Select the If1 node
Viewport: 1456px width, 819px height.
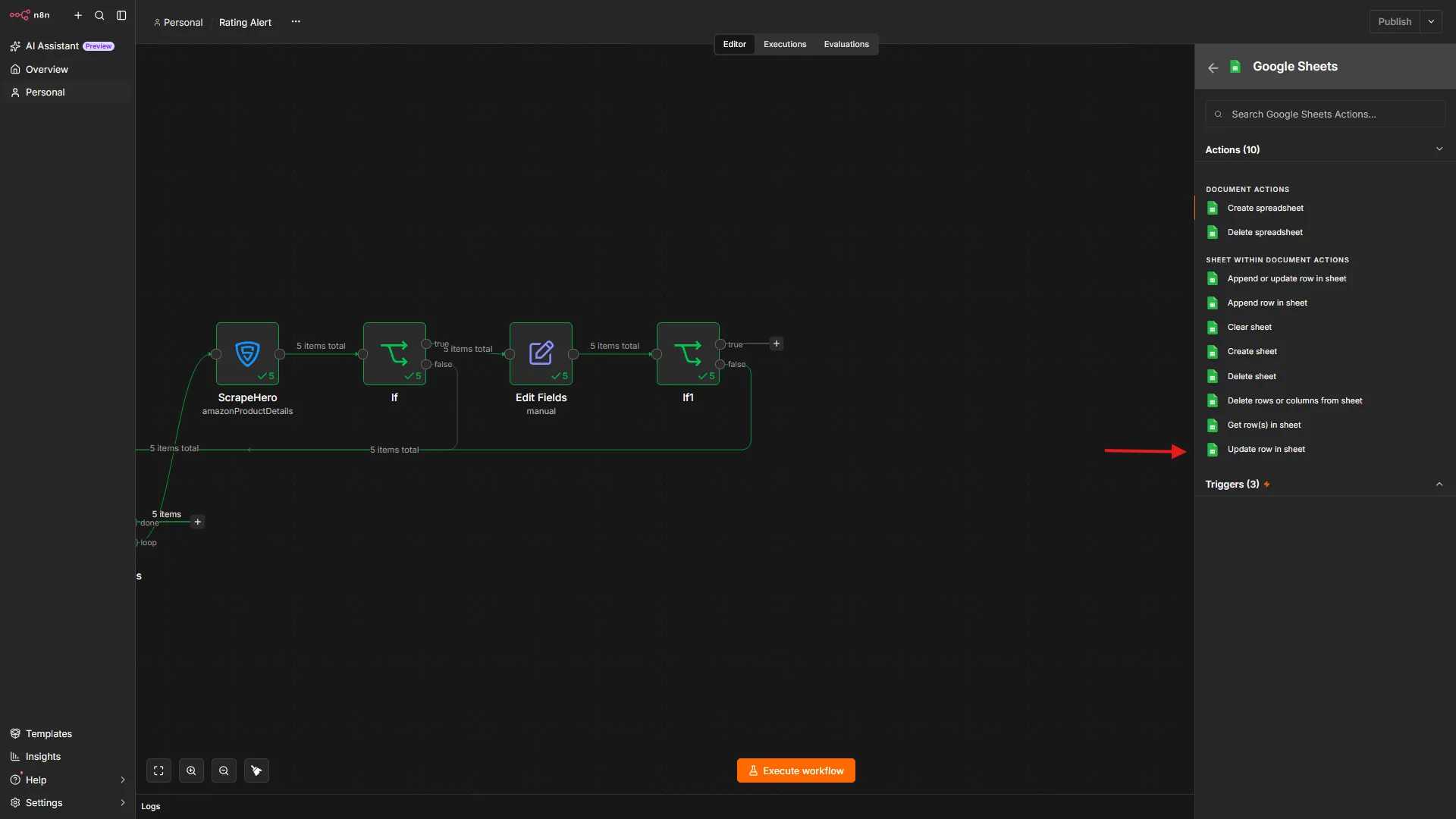(x=688, y=353)
